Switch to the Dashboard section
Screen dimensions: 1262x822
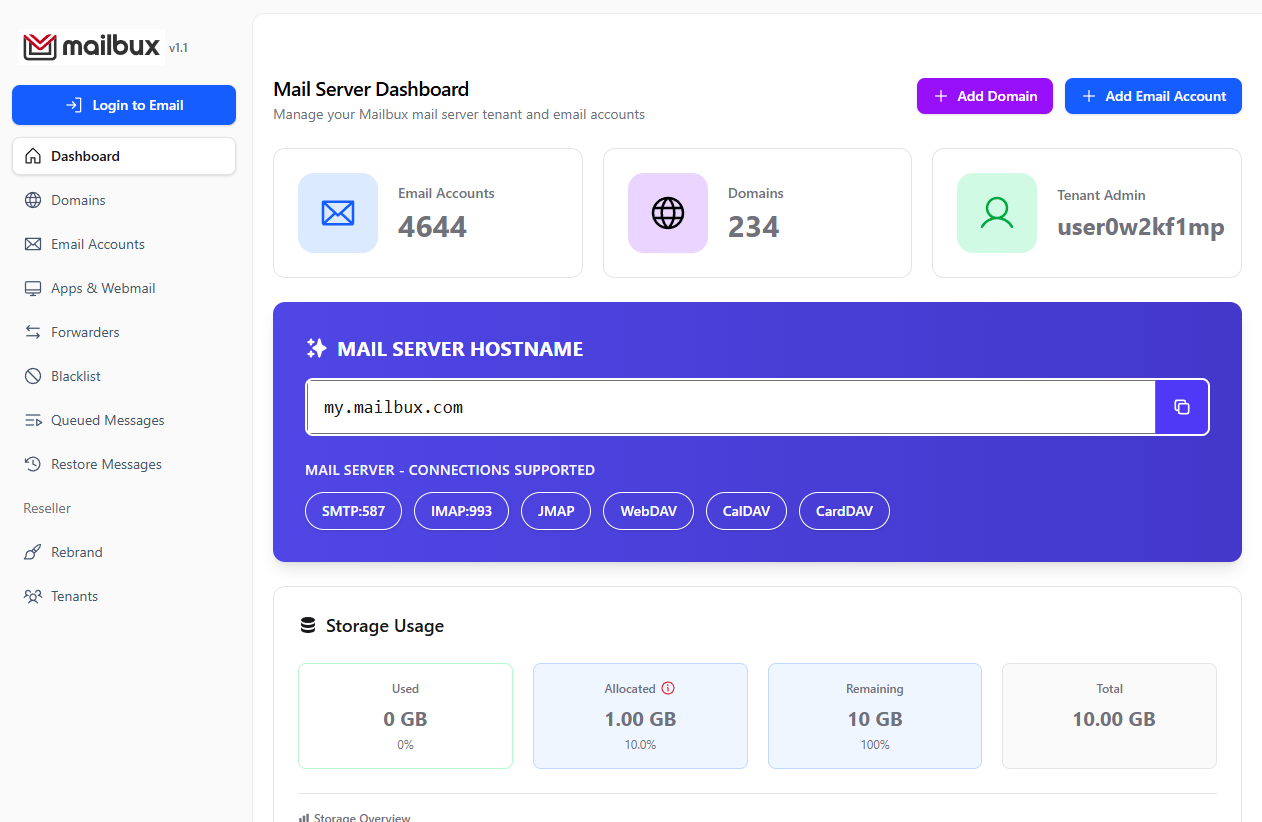coord(84,156)
